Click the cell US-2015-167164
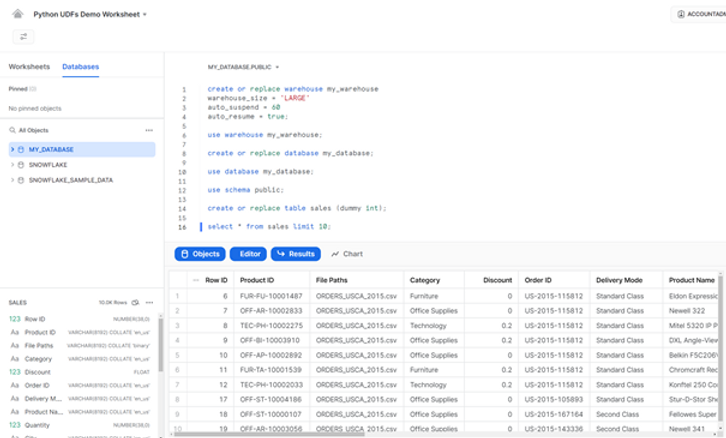 click(554, 414)
